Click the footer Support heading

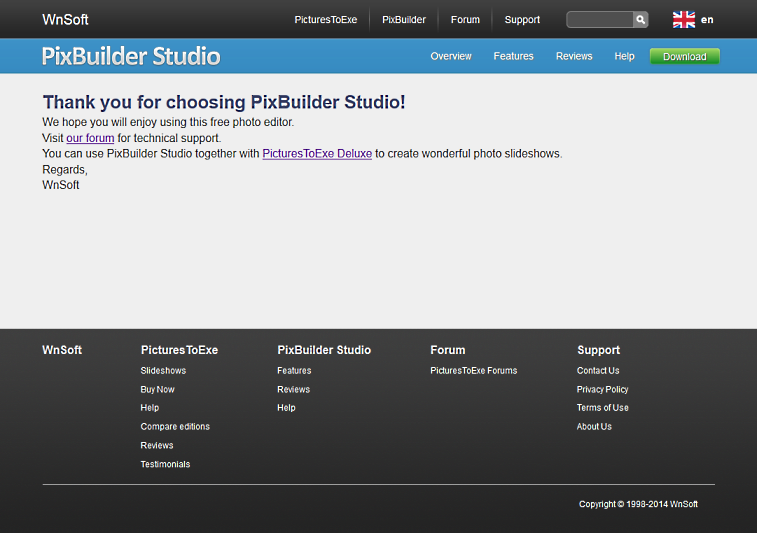[598, 350]
